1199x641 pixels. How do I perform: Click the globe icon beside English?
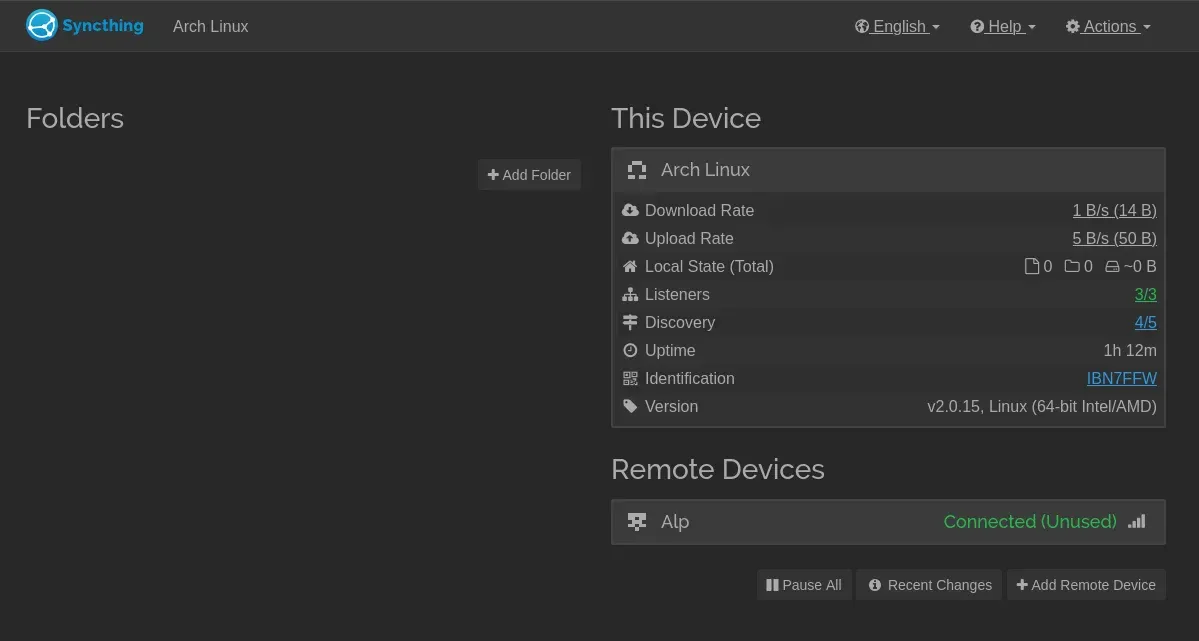pyautogui.click(x=862, y=26)
